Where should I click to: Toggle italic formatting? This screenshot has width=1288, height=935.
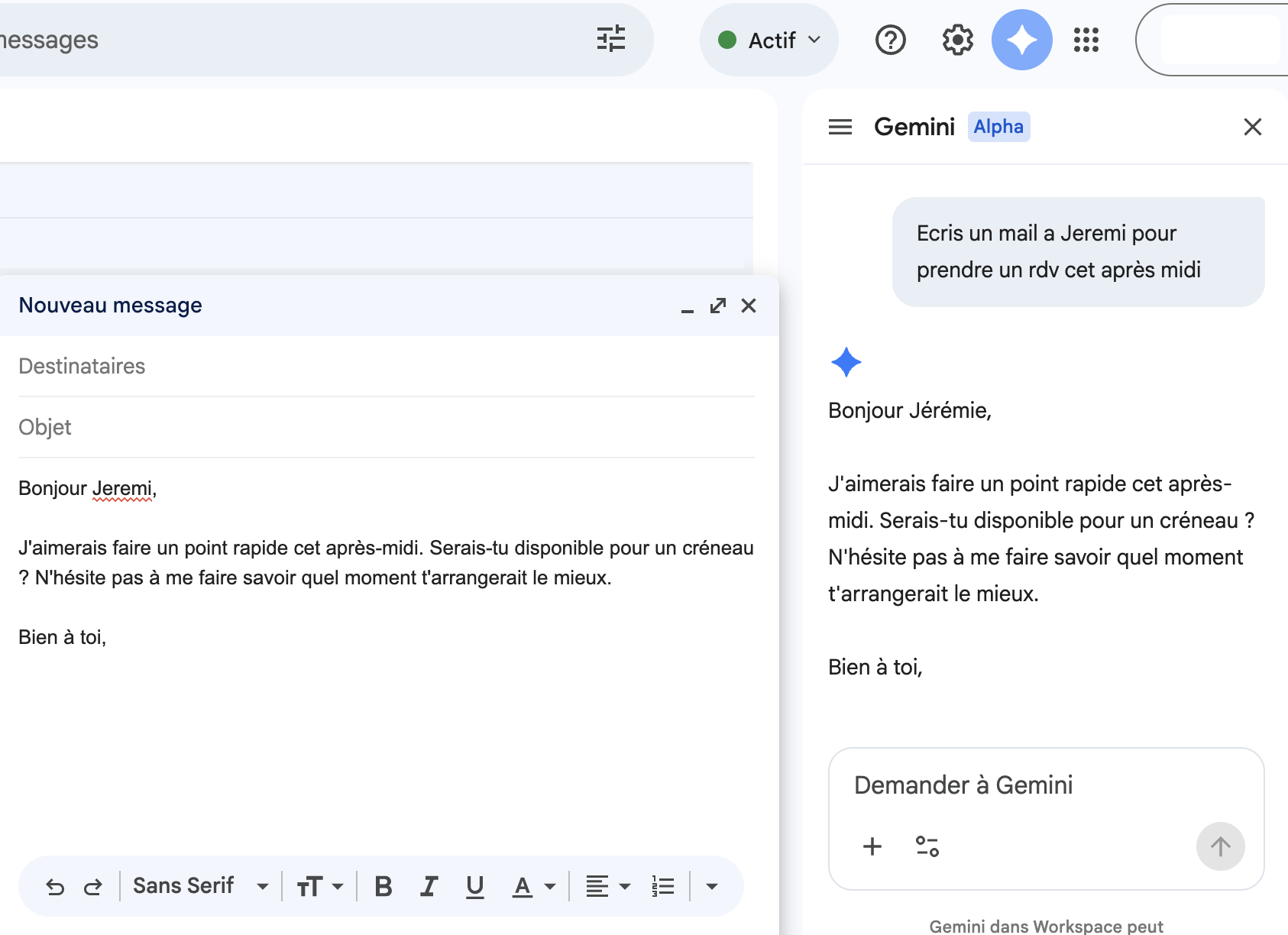pos(429,886)
